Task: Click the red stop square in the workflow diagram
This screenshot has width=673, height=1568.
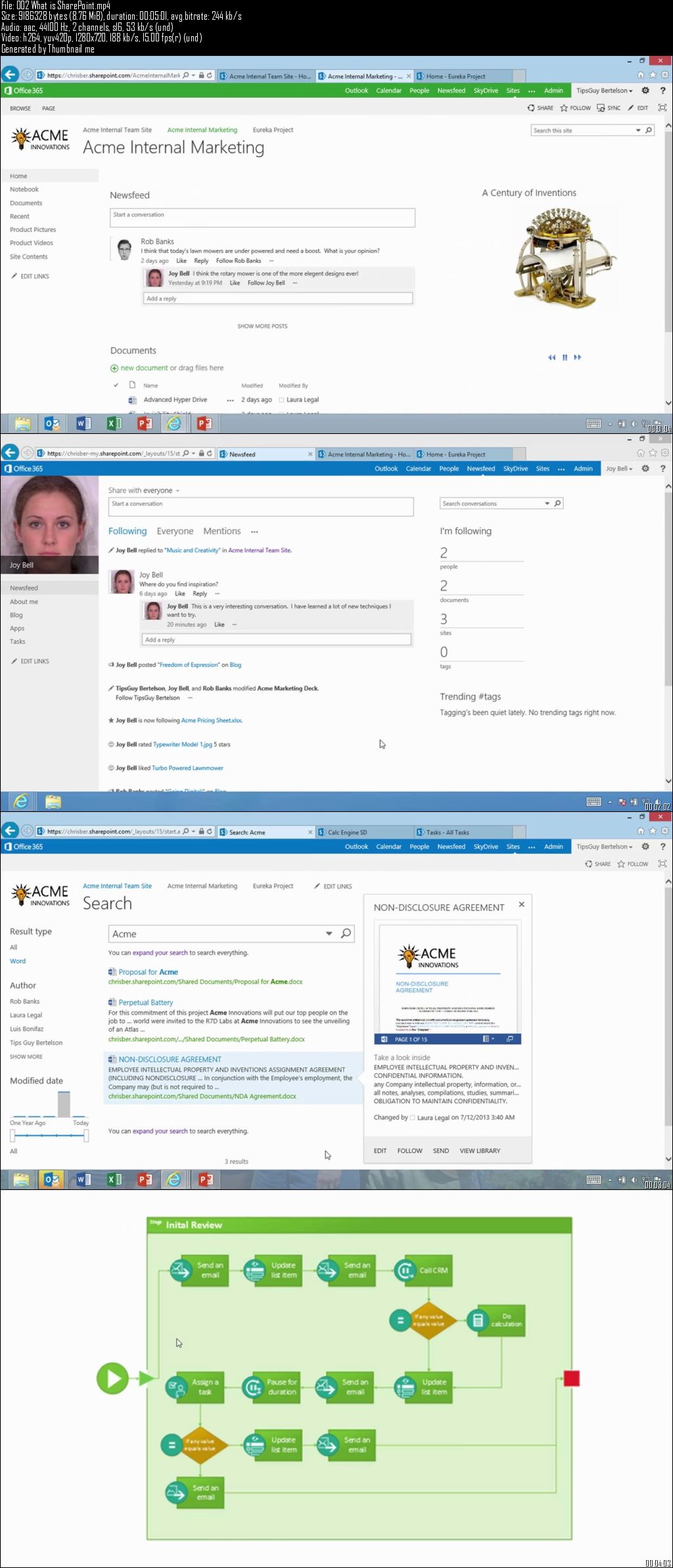Action: point(572,1378)
